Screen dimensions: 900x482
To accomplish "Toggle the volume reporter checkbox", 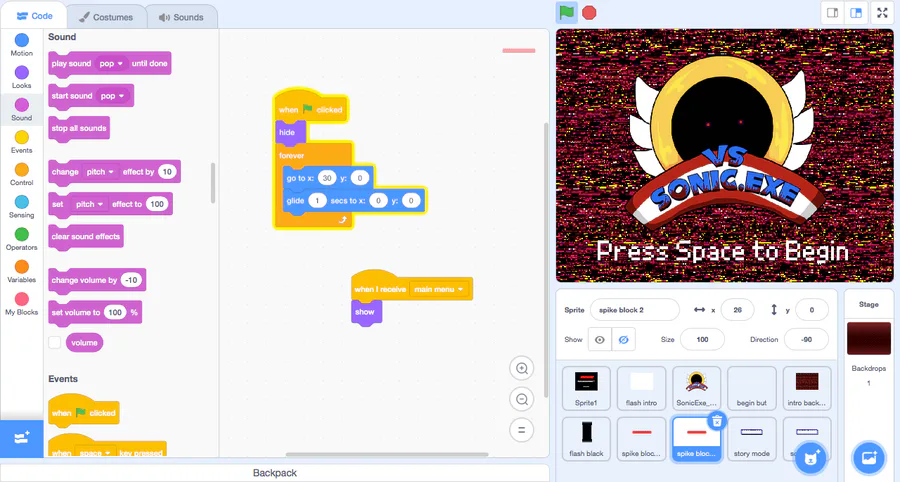I will tap(55, 343).
